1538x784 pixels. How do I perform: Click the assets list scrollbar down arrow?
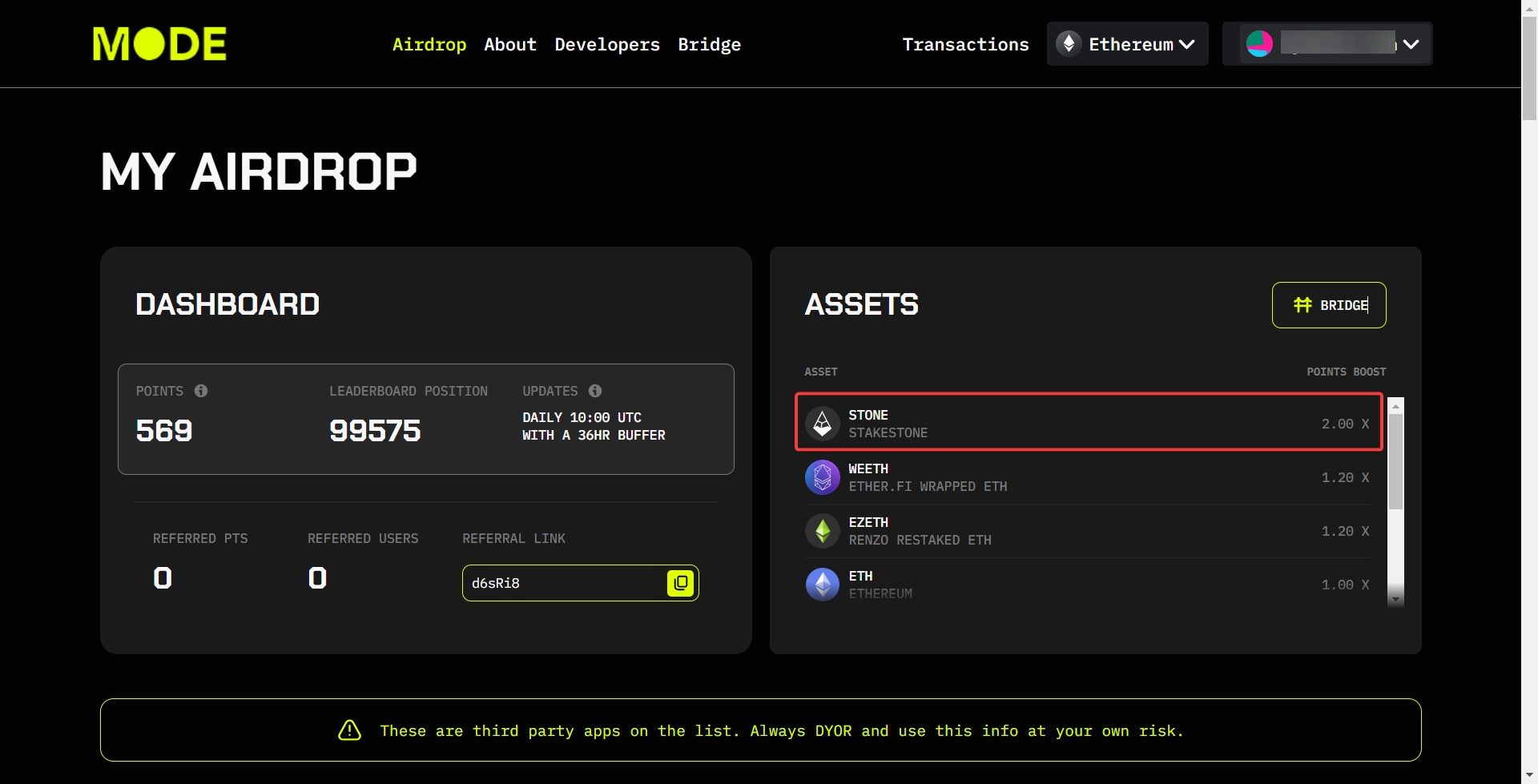click(1395, 599)
